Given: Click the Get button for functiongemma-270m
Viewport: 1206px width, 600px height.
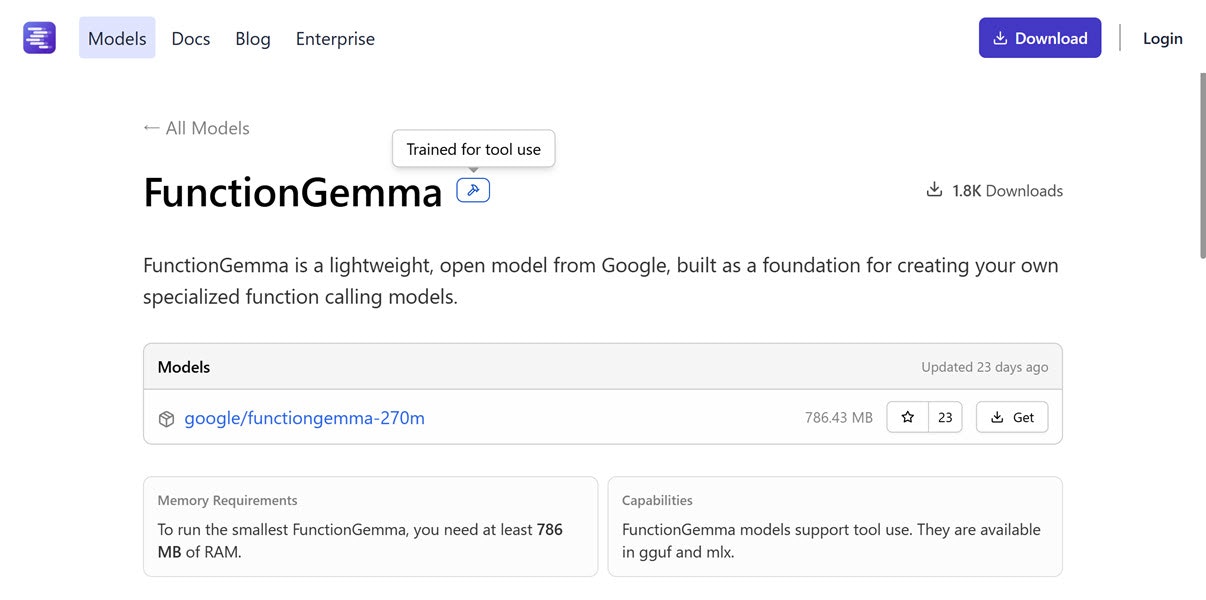Looking at the screenshot, I should (x=1012, y=417).
